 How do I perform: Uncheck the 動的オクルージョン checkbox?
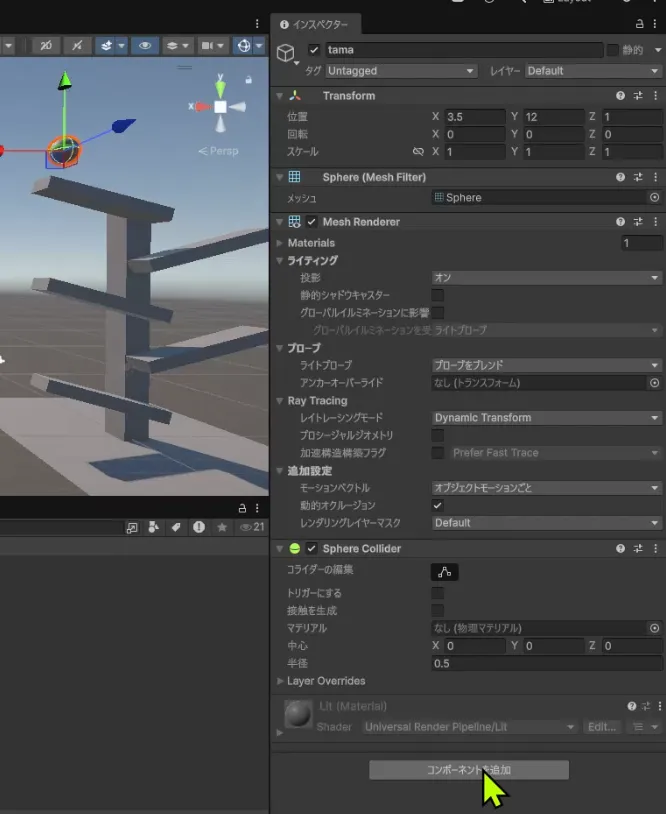pos(437,506)
